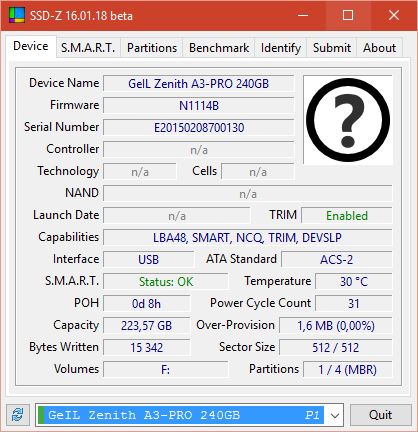The width and height of the screenshot is (418, 432).
Task: Click the ATA Standard value ACS-2
Action: tap(337, 260)
